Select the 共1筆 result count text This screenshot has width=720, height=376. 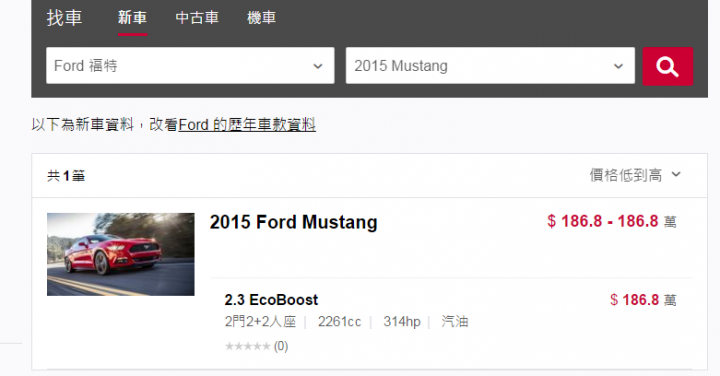tap(66, 176)
